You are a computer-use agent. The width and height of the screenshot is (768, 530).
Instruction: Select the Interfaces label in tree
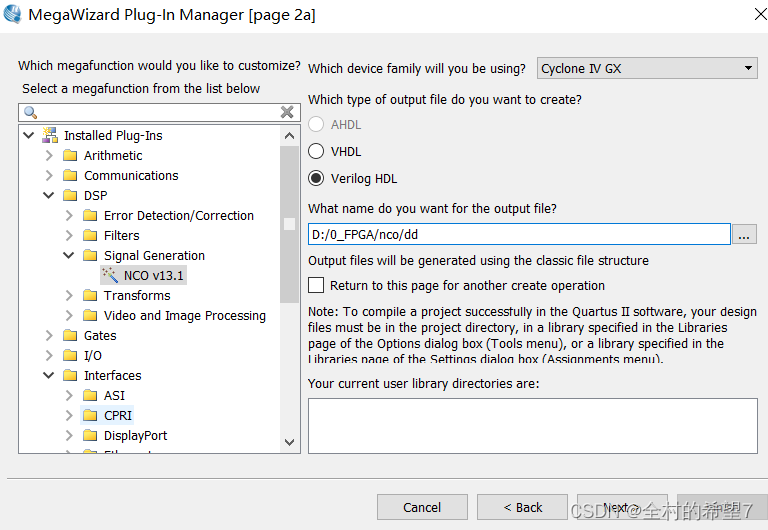point(112,376)
